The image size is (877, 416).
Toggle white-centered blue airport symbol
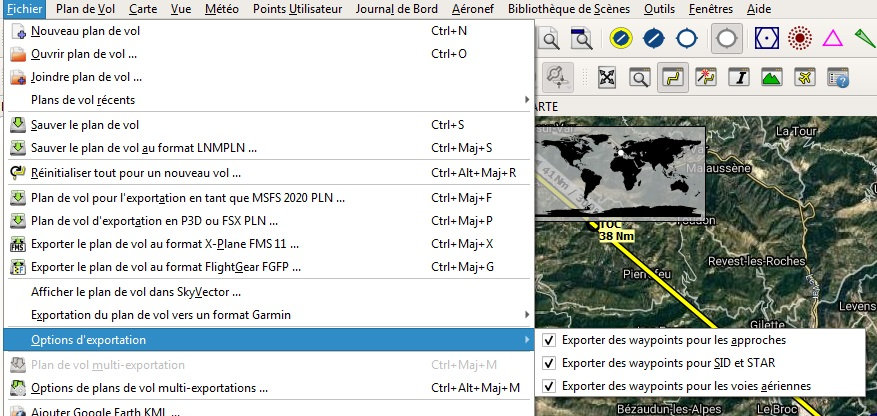[686, 39]
